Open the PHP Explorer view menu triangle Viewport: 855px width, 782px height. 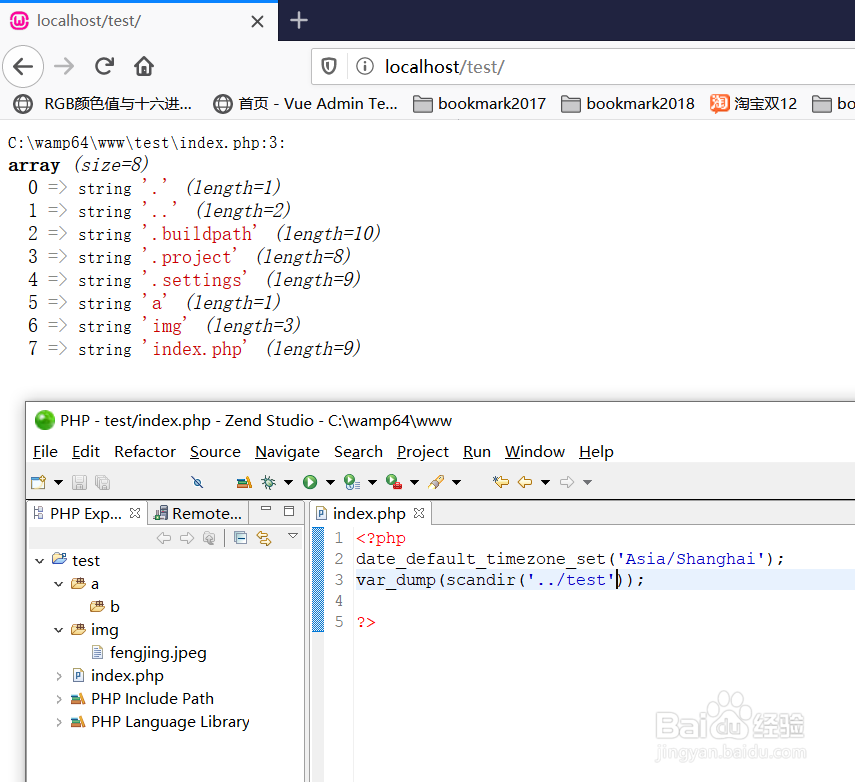(293, 536)
